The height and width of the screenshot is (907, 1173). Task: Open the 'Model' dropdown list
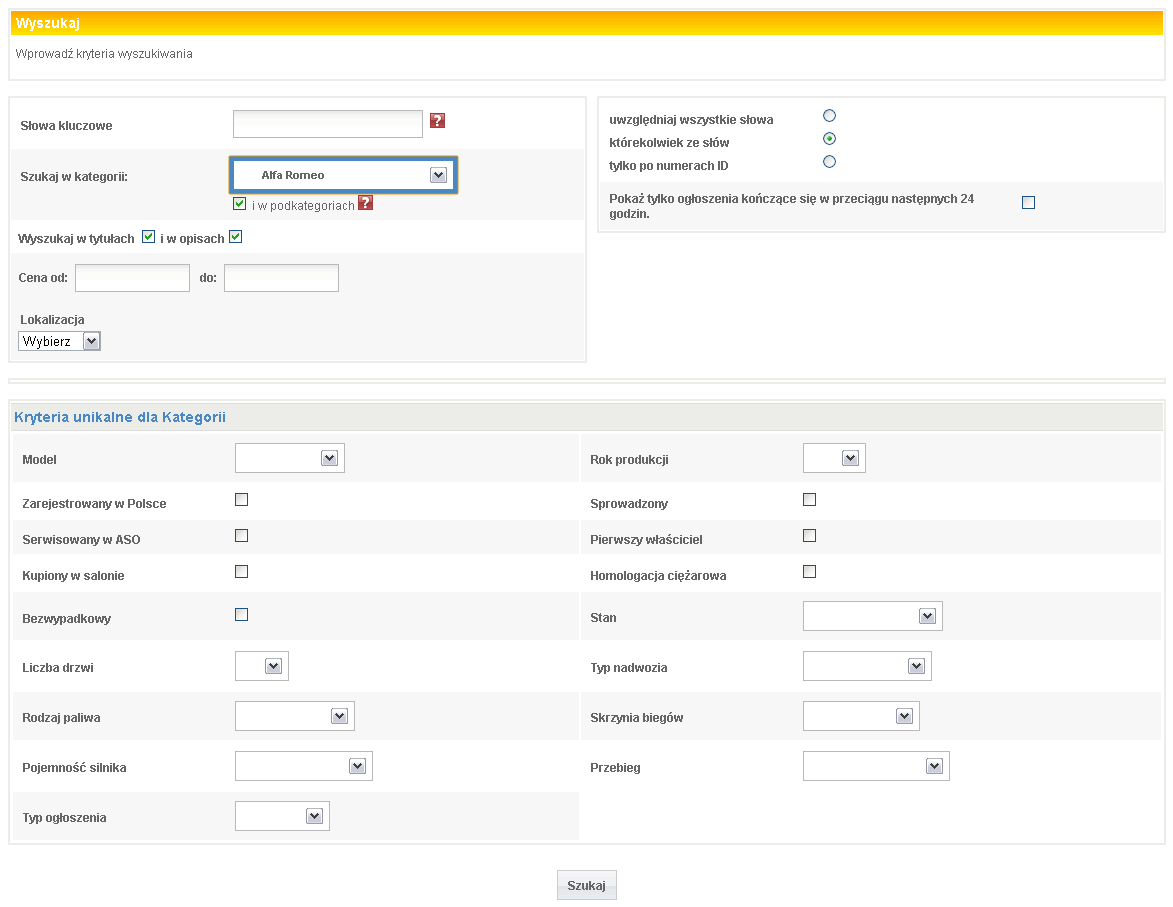[290, 458]
